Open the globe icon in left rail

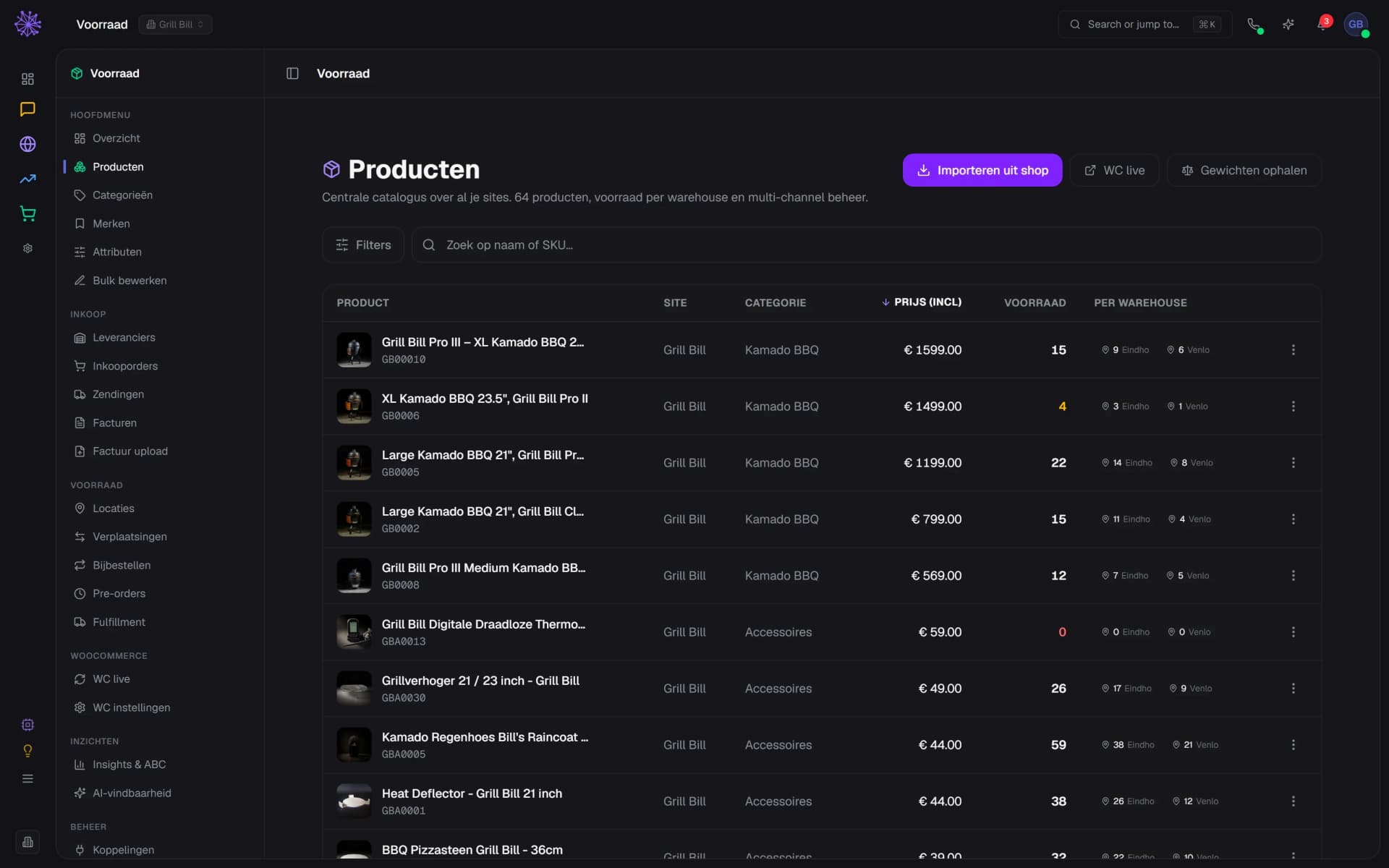[27, 144]
